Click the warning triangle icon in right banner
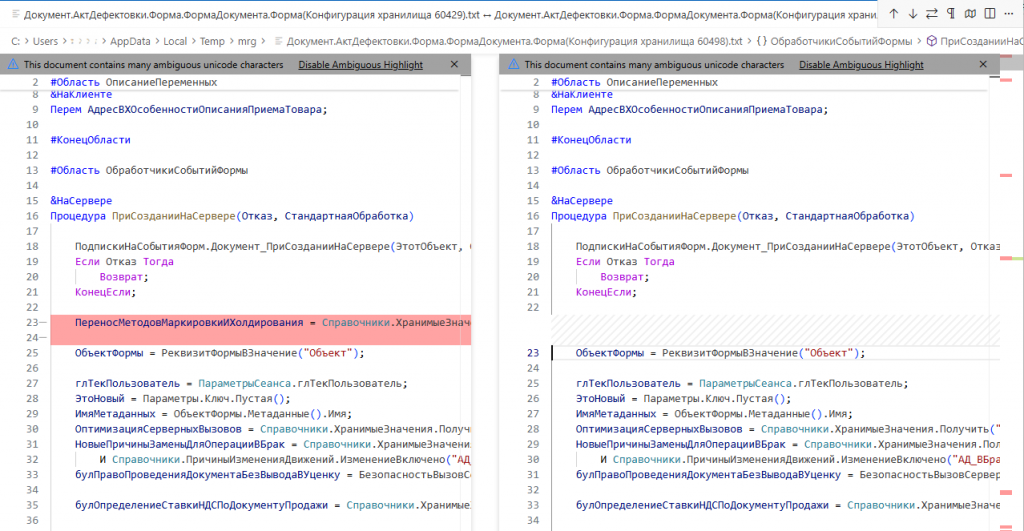 514,64
